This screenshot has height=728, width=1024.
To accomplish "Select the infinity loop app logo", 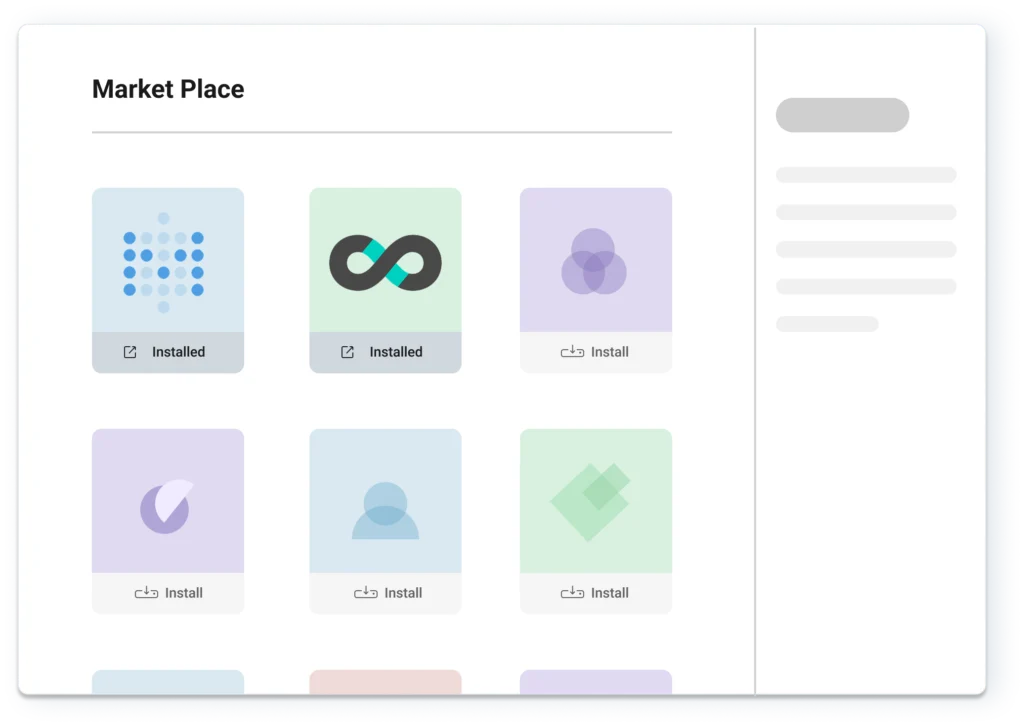I will (385, 263).
